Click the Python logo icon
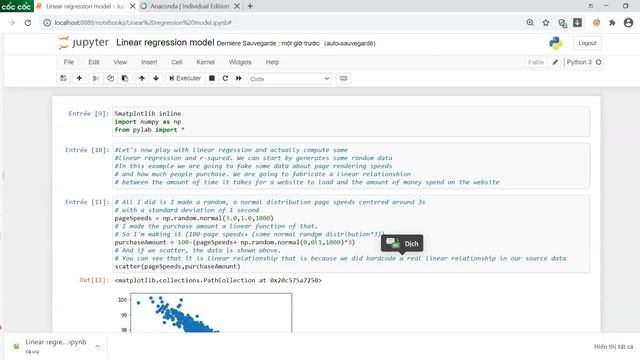 click(x=556, y=43)
